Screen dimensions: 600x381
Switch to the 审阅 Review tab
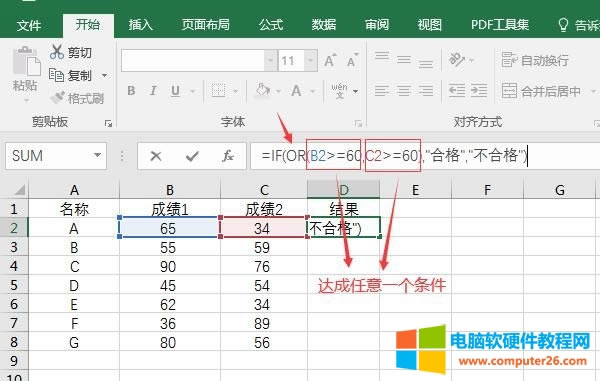click(x=377, y=25)
